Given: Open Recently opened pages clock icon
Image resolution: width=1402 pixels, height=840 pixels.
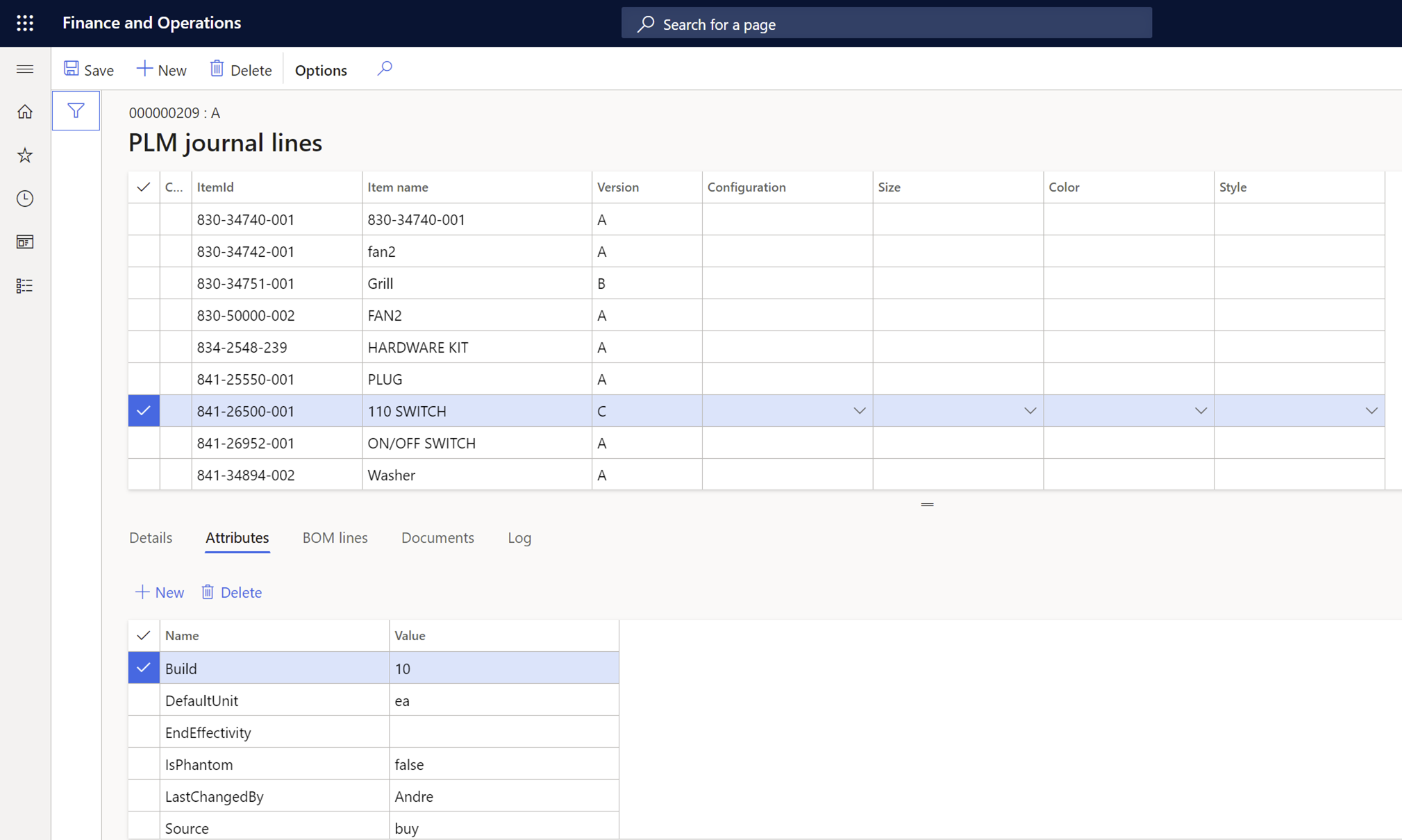Looking at the screenshot, I should (25, 198).
